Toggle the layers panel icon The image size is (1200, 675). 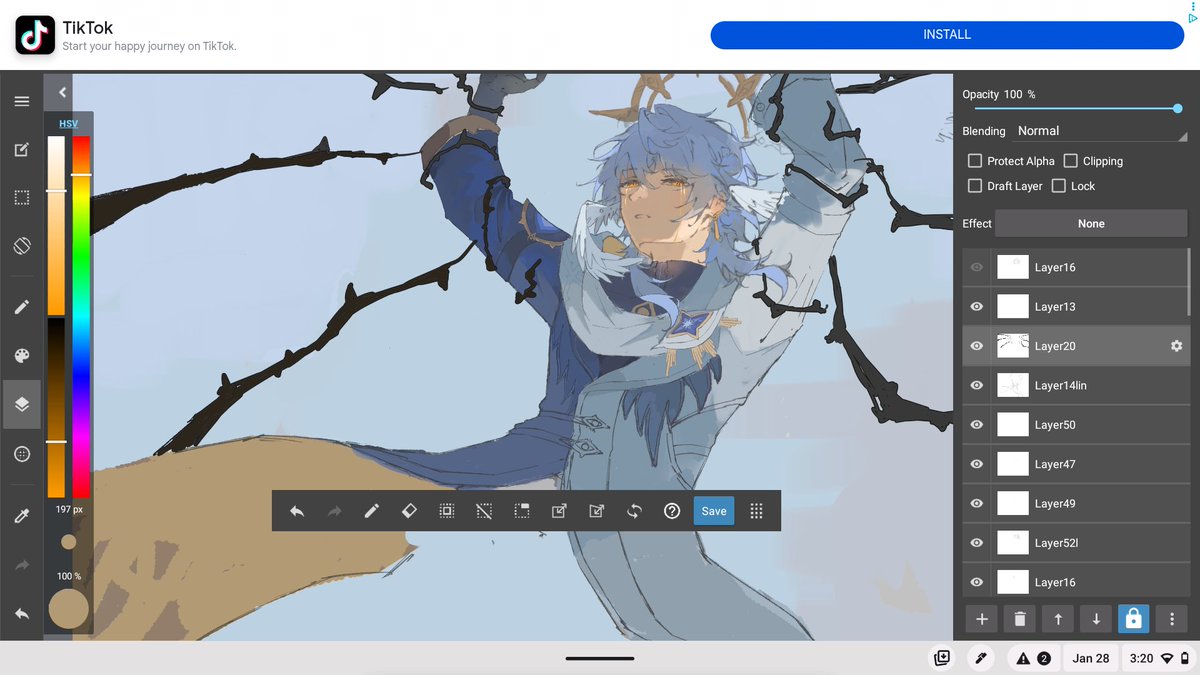tap(22, 405)
